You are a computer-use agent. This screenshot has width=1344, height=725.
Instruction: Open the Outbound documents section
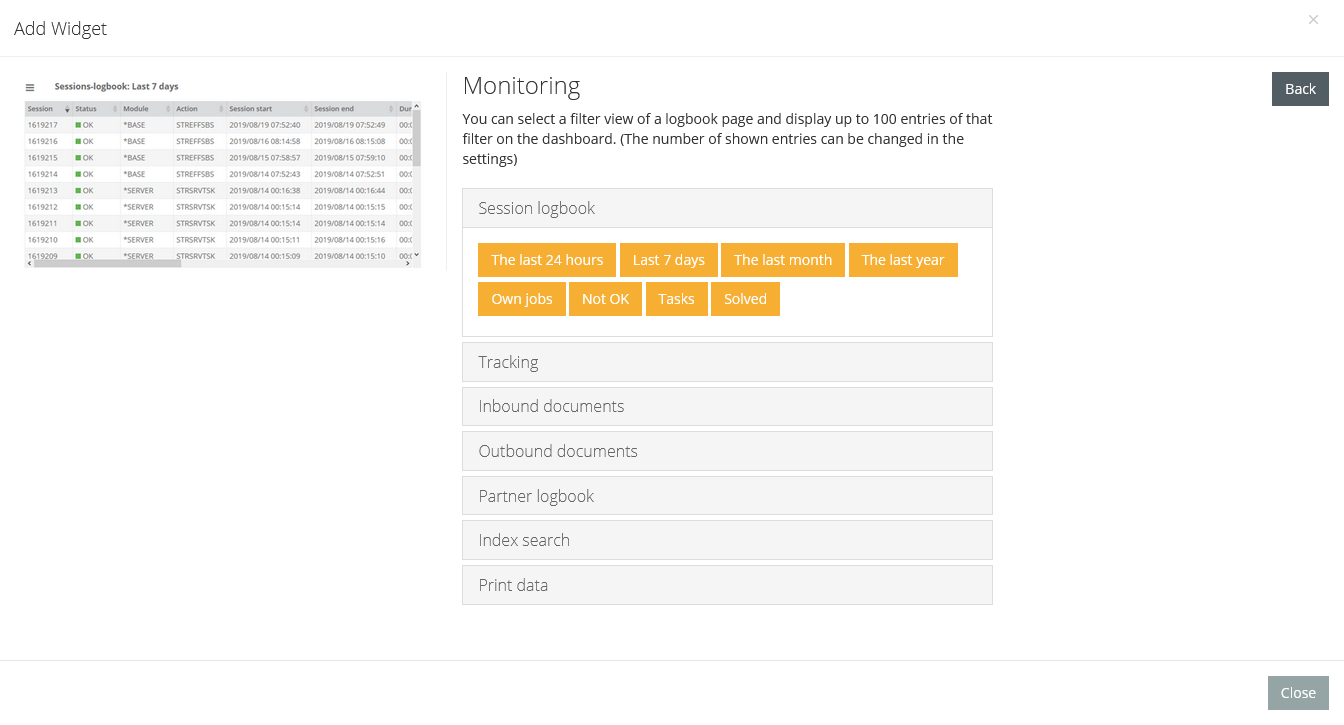click(x=727, y=451)
